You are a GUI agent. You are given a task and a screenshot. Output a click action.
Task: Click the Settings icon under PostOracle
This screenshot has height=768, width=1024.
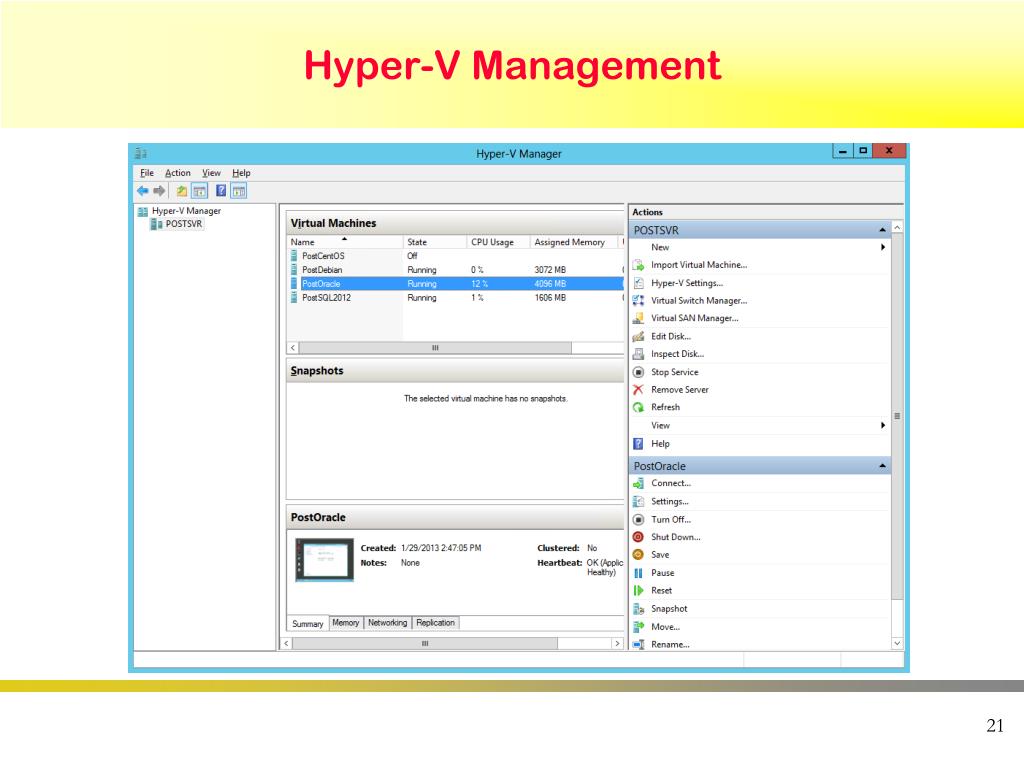639,502
